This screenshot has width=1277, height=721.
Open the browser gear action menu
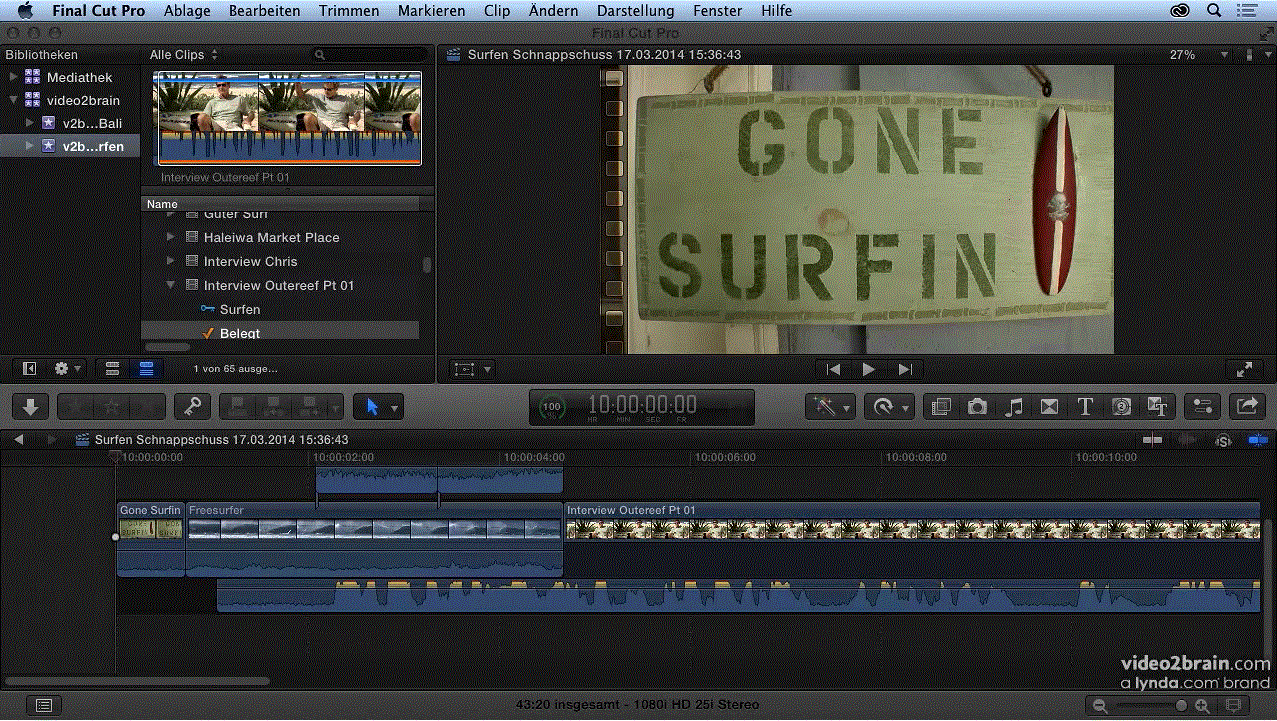[68, 368]
